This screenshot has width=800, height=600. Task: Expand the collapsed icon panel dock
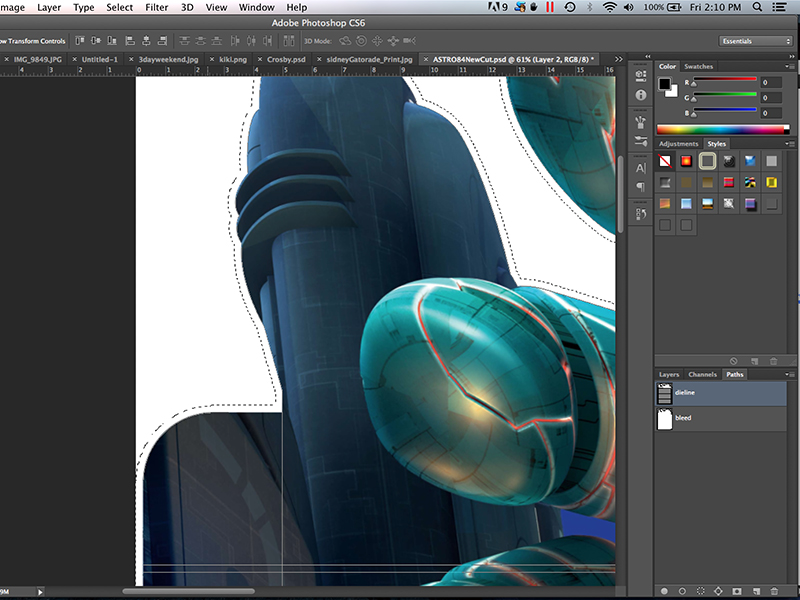pyautogui.click(x=648, y=56)
